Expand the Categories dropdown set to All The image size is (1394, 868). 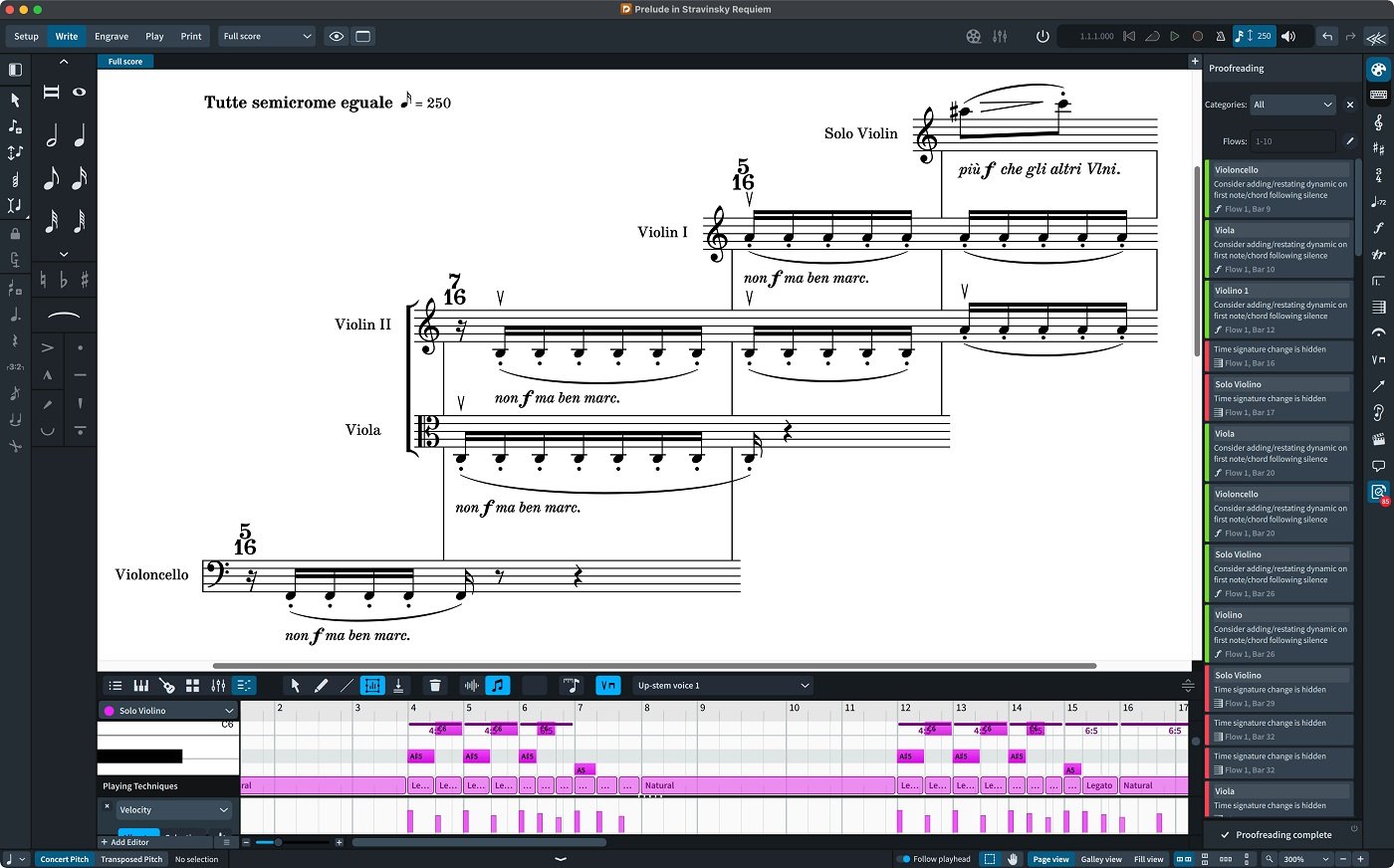tap(1291, 105)
